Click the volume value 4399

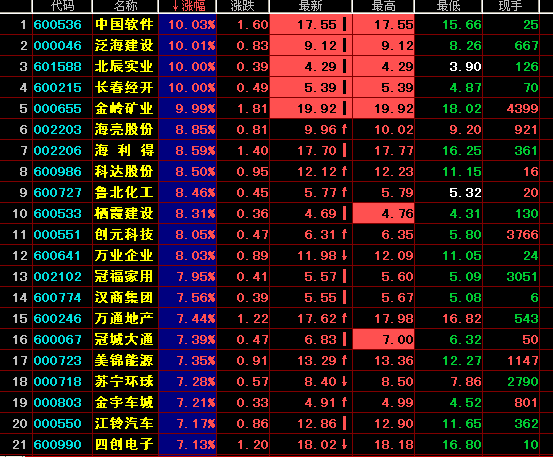[x=522, y=109]
